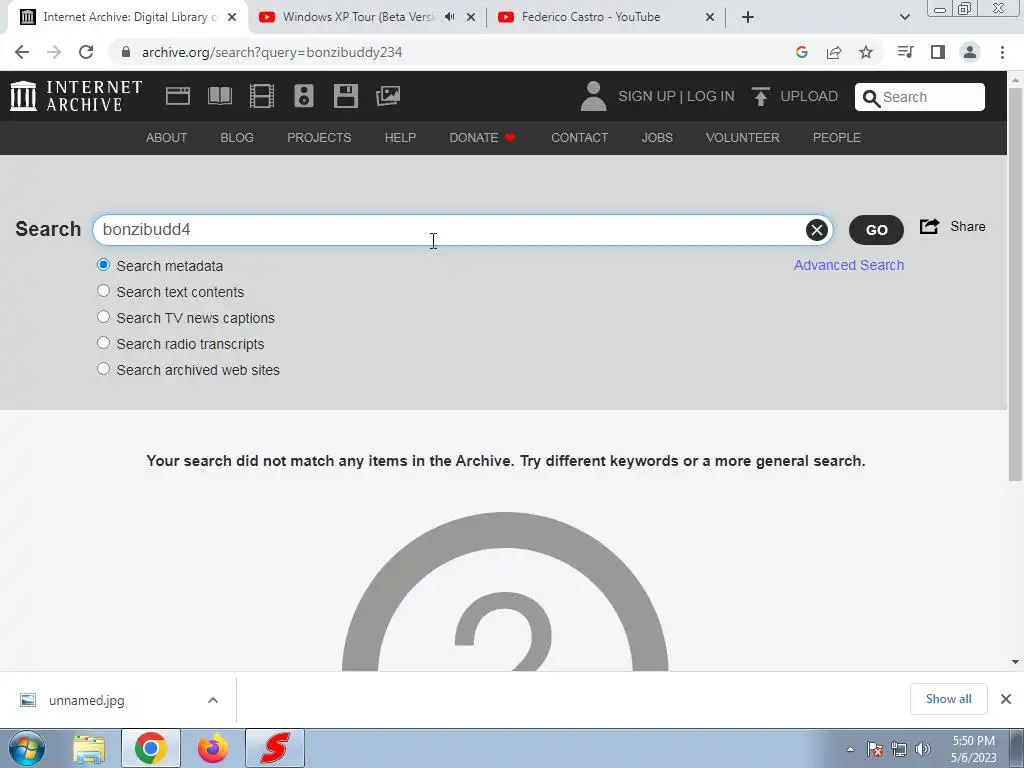The height and width of the screenshot is (768, 1024).
Task: Expand unnamed.jpg download options chevron
Action: tap(213, 700)
